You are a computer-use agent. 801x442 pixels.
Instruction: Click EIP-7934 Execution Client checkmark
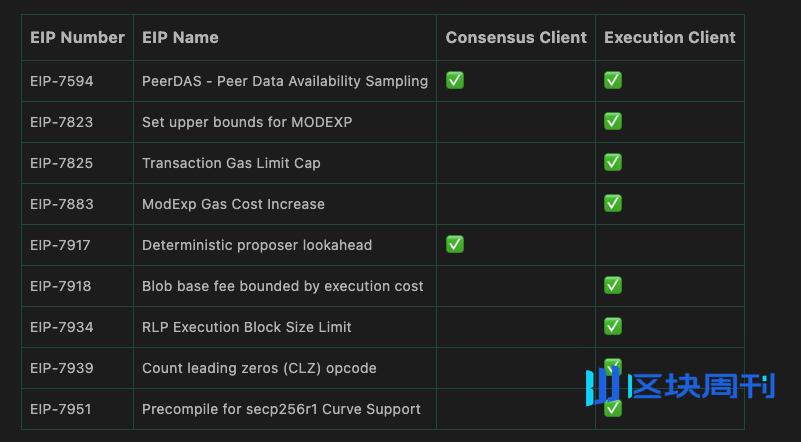click(613, 326)
